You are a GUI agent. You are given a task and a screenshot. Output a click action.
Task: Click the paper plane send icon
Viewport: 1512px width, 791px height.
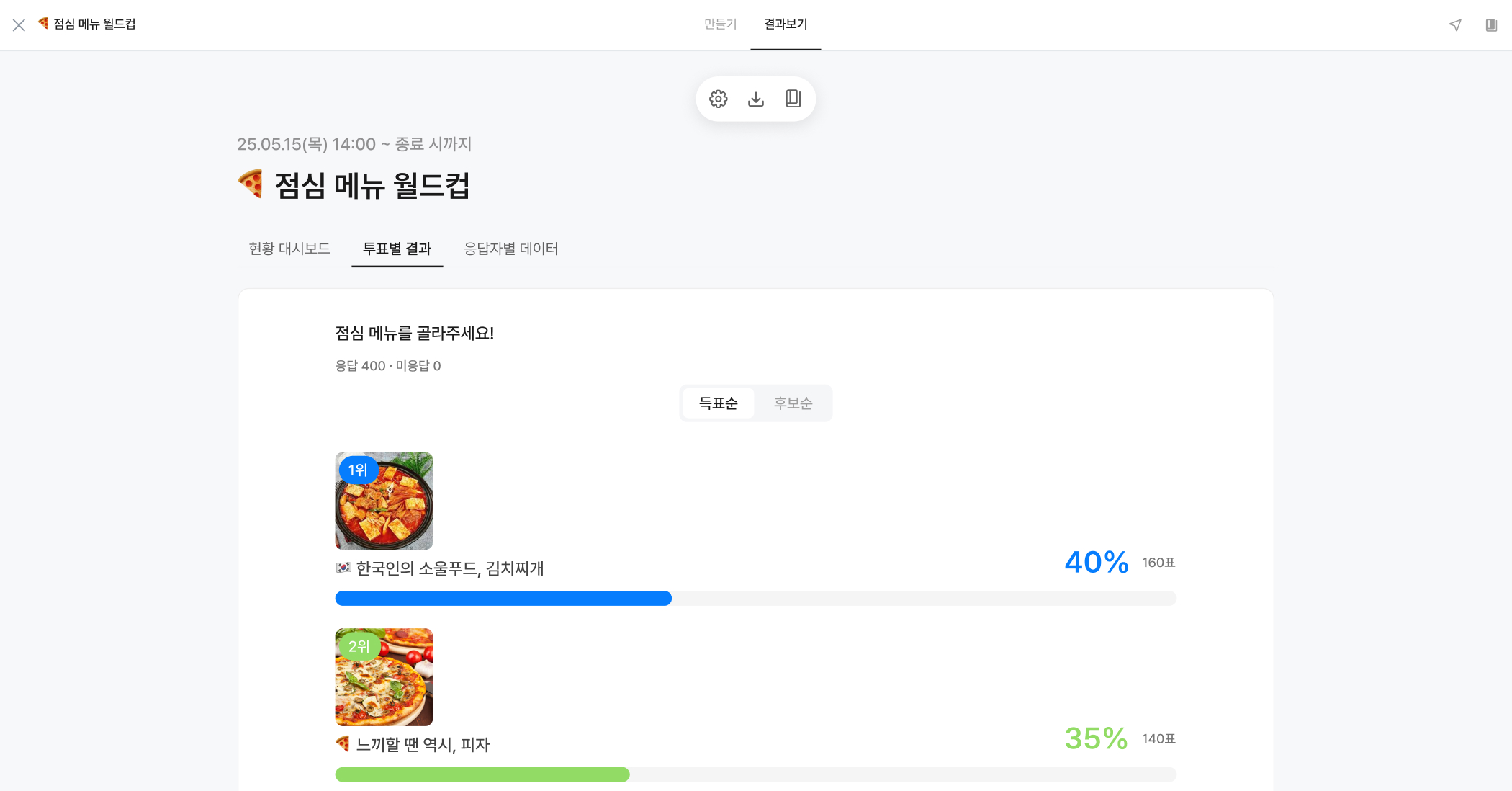click(1455, 25)
